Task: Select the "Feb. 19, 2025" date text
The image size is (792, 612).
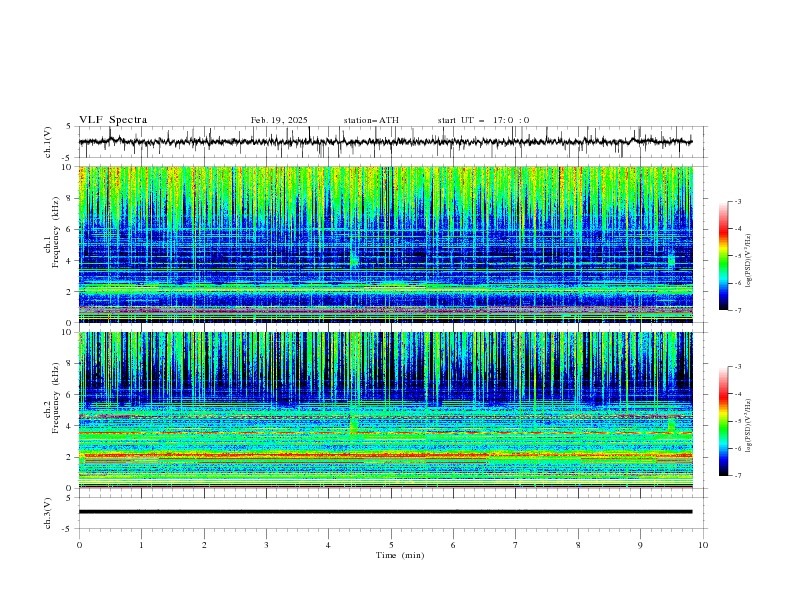Action: point(279,120)
